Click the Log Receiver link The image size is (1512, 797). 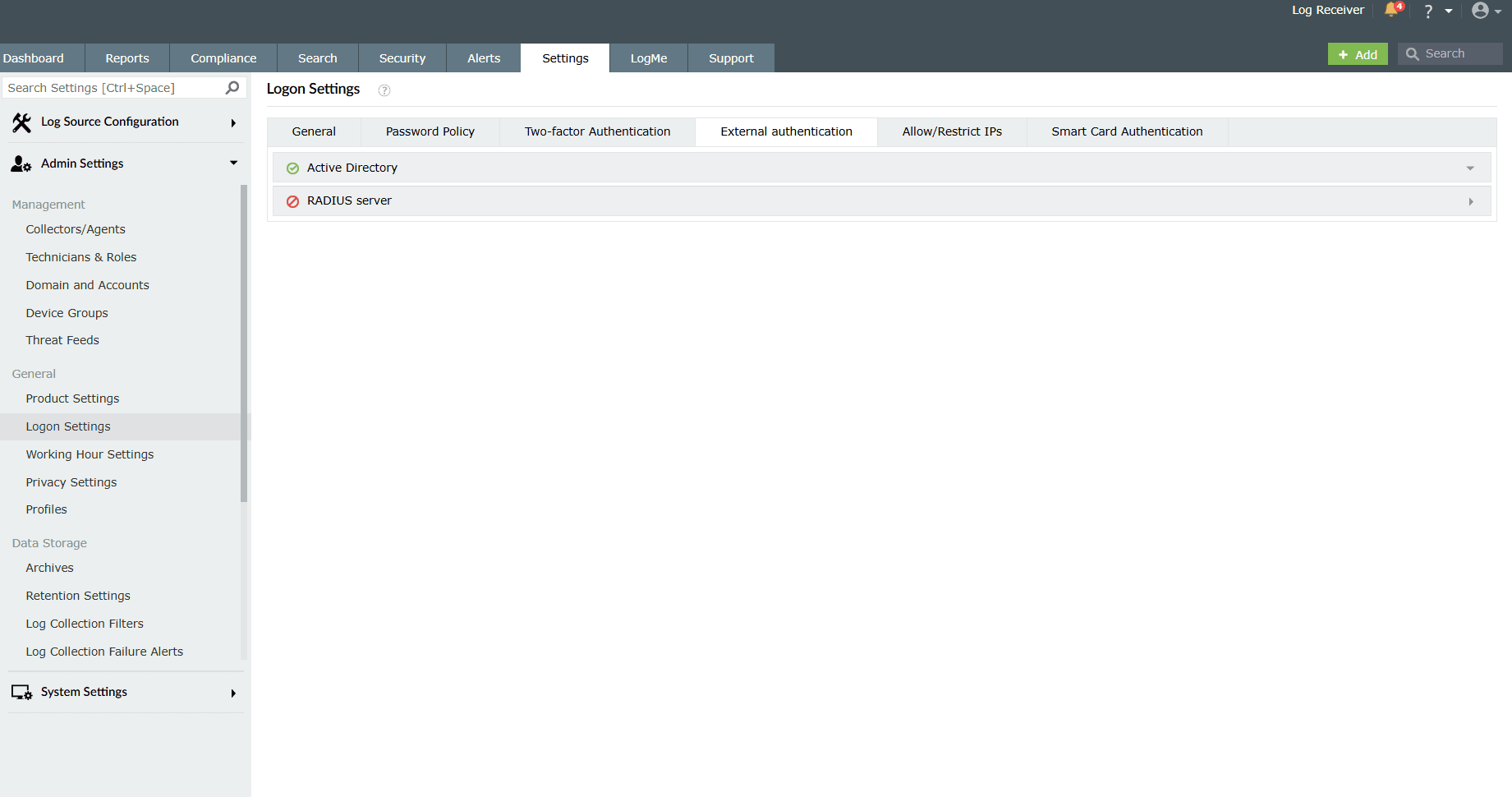pos(1327,11)
